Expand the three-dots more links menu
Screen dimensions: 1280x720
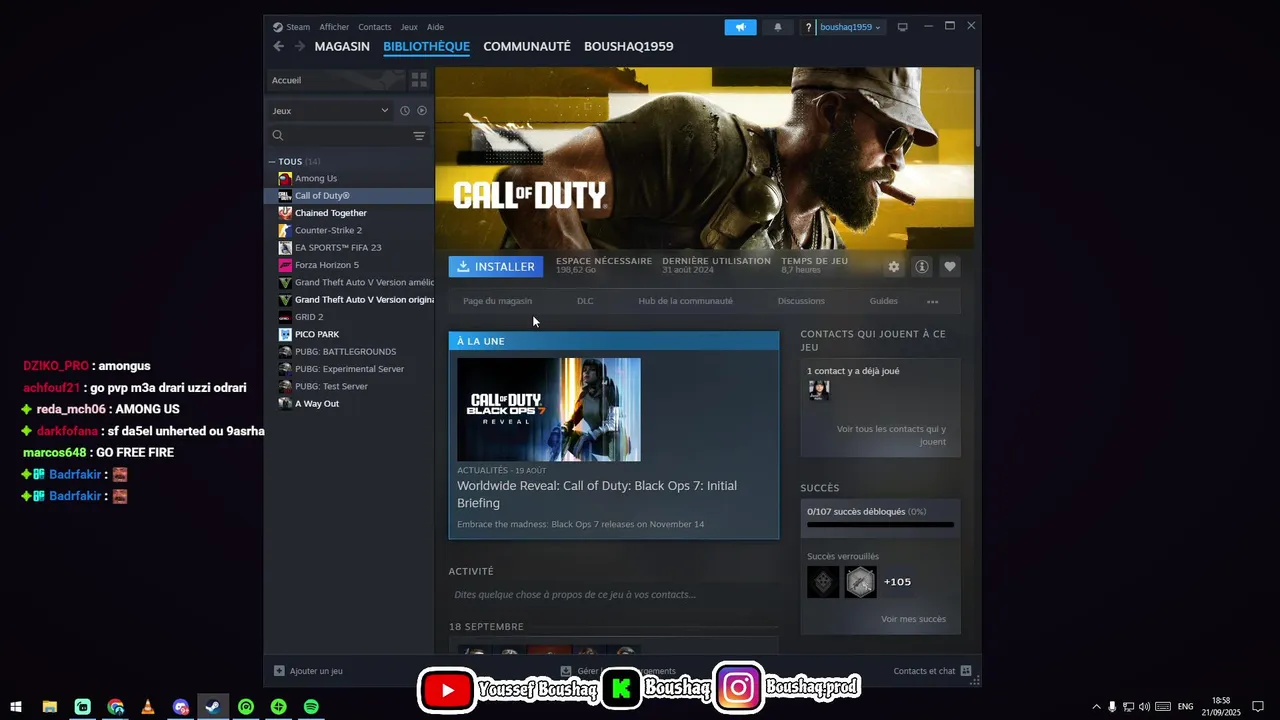932,301
